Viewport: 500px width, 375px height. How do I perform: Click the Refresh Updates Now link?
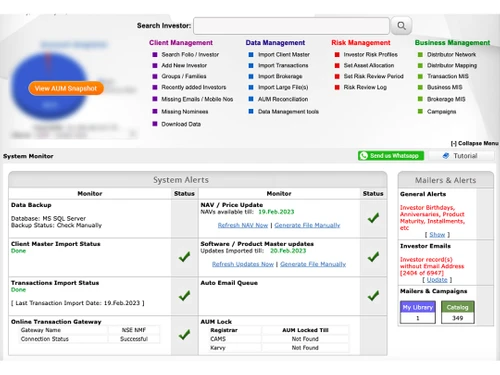tap(243, 264)
